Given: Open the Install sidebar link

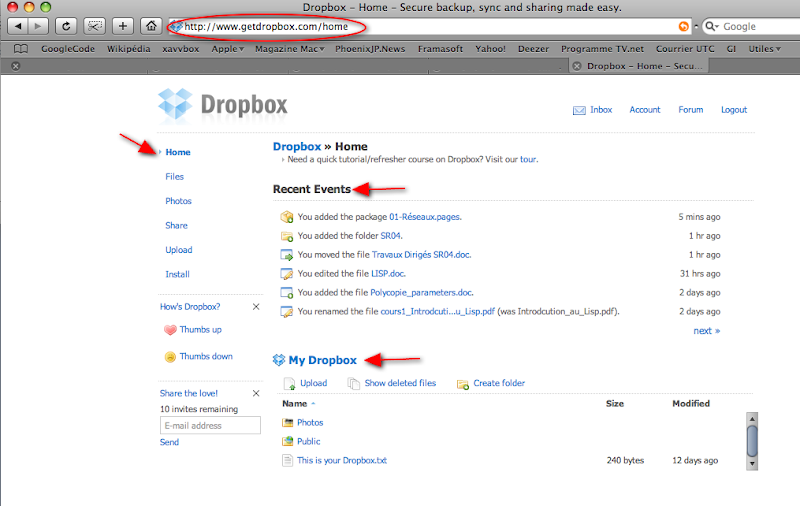Looking at the screenshot, I should click(x=177, y=274).
